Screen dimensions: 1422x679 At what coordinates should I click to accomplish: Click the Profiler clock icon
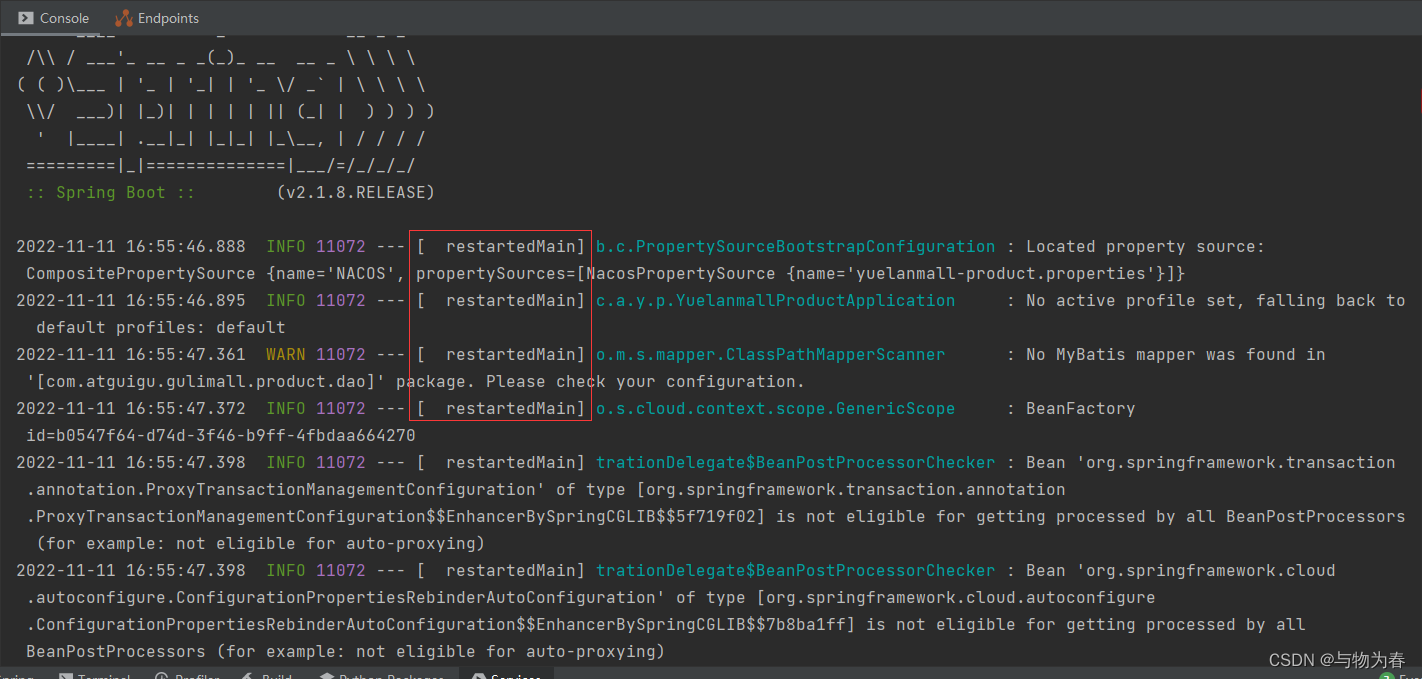point(162,675)
